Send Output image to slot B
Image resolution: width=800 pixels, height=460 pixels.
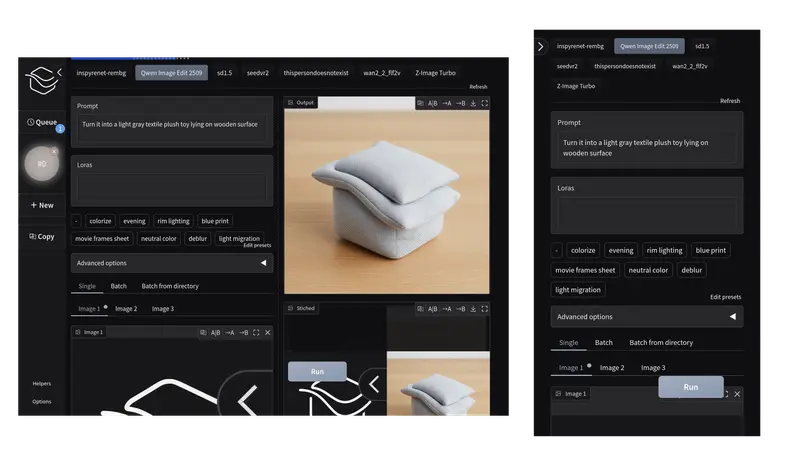click(461, 103)
